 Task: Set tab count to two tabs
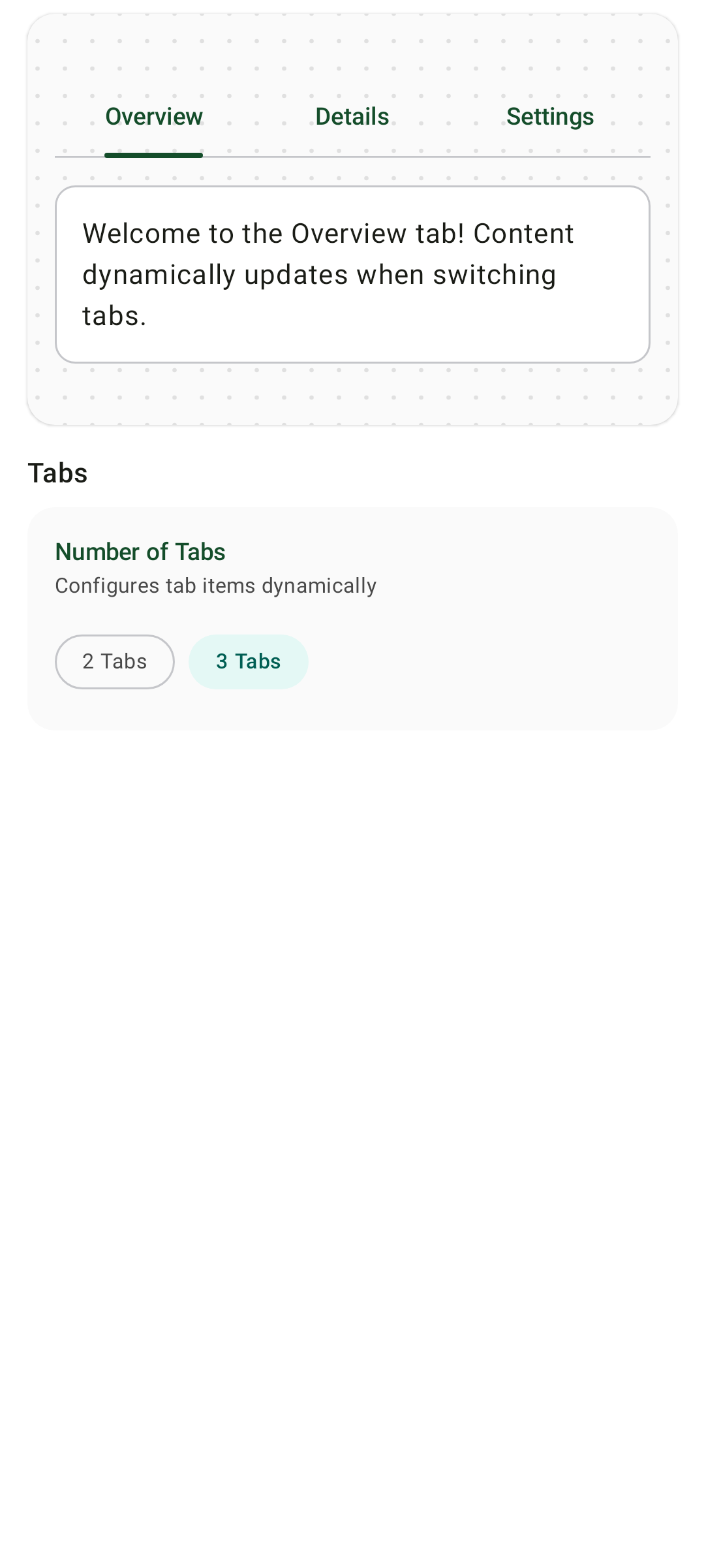coord(115,661)
